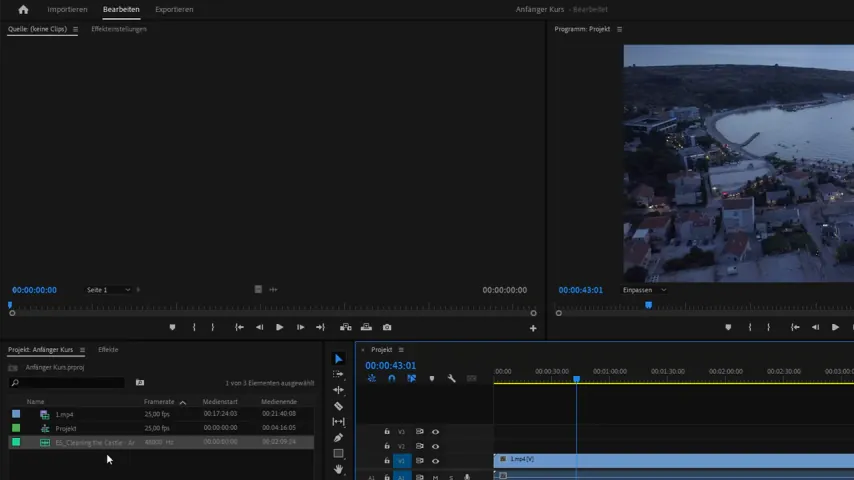Choose the Ripple Edit tool
This screenshot has height=480, width=854.
coord(338,390)
